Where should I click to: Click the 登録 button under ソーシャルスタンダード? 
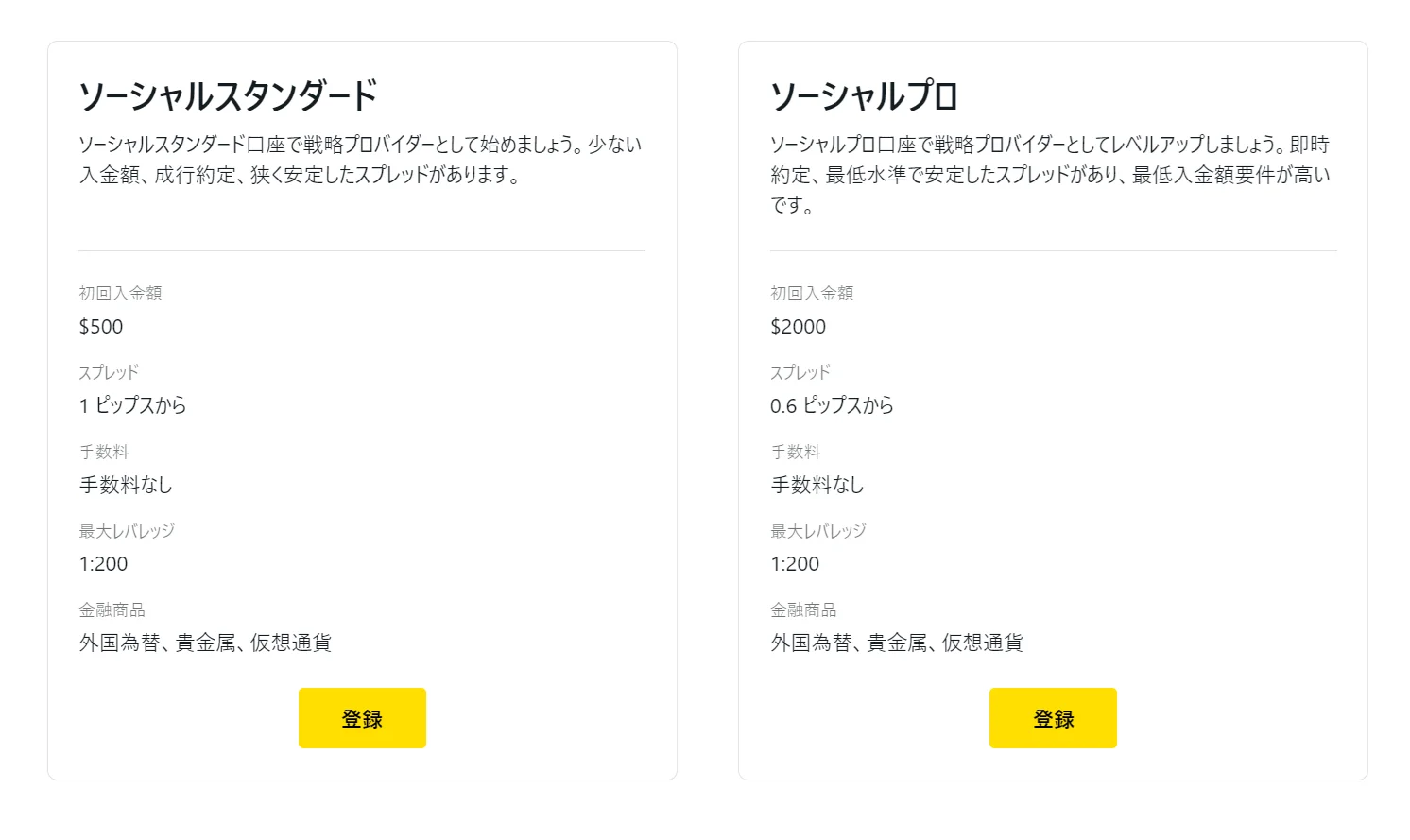tap(362, 718)
